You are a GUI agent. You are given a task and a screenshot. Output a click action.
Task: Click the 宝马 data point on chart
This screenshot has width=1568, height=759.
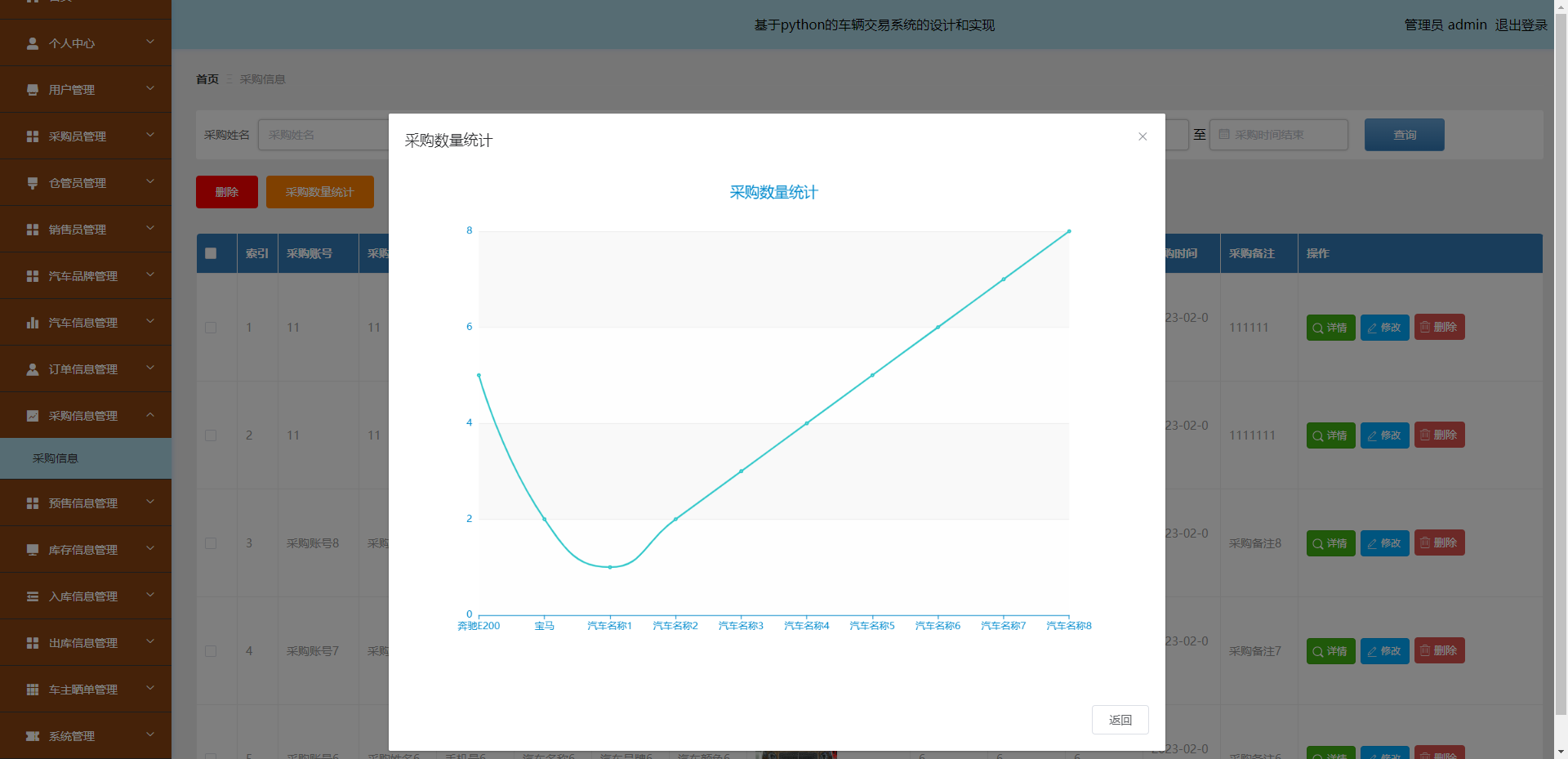545,519
